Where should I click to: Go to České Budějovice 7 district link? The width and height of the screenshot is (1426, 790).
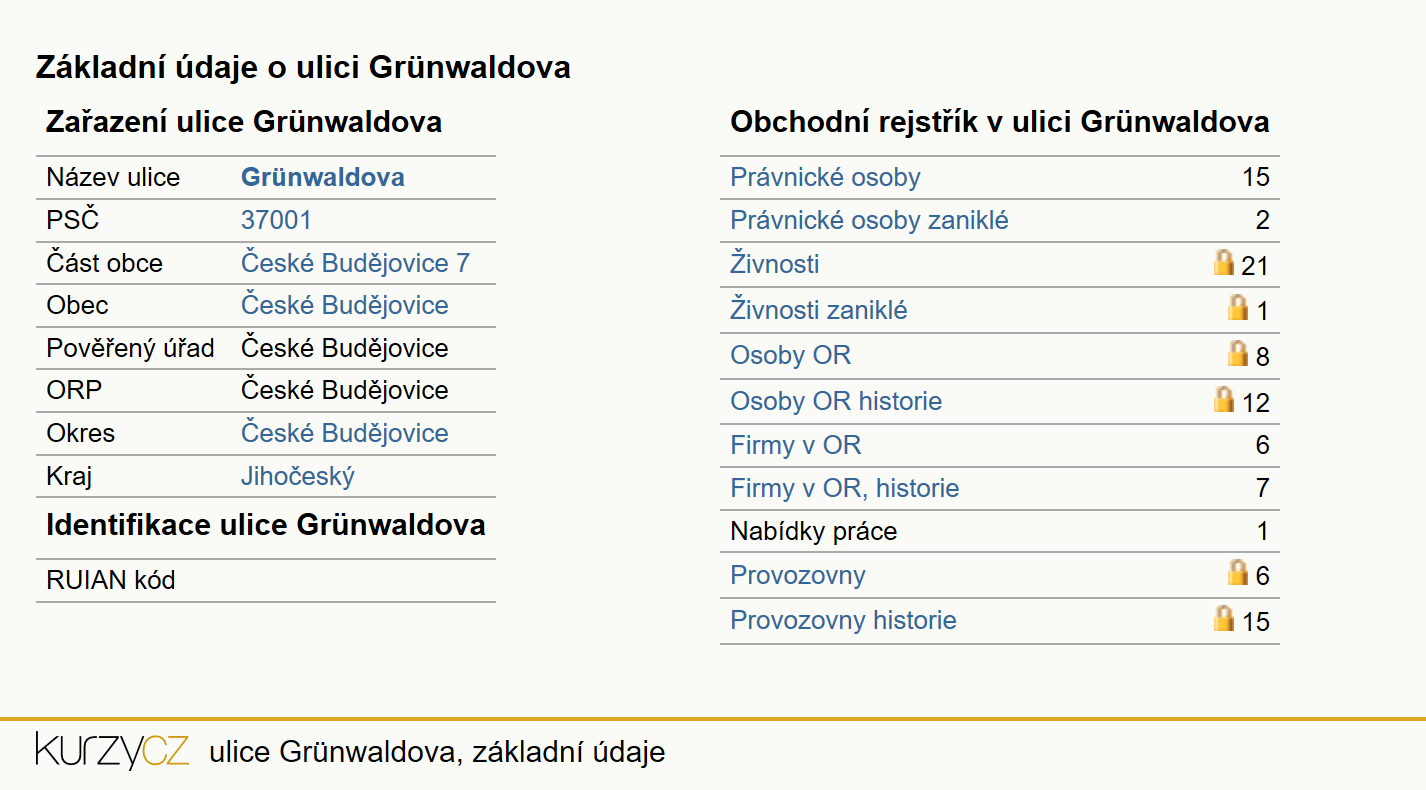coord(355,263)
